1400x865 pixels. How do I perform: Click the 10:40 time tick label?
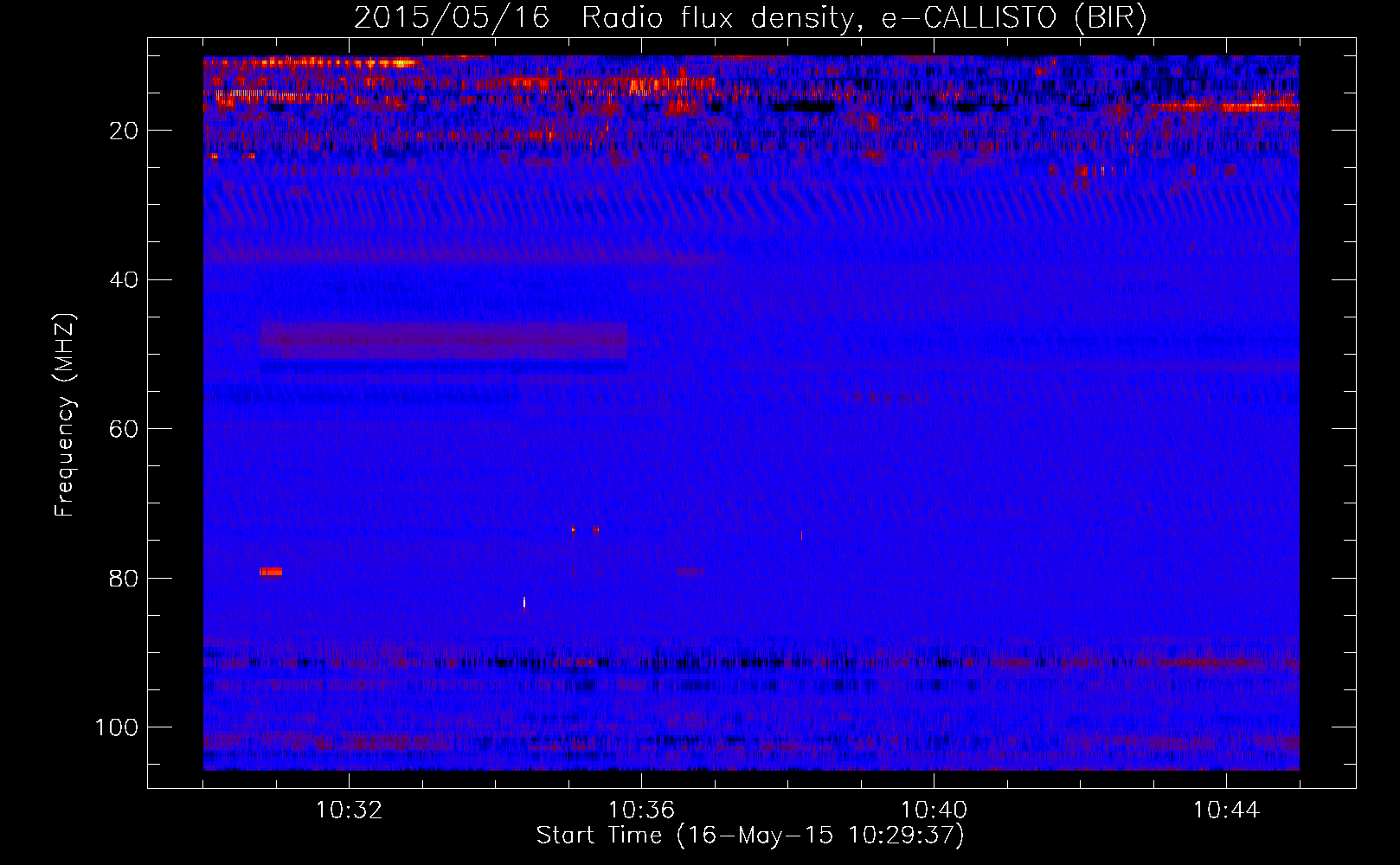[x=934, y=811]
